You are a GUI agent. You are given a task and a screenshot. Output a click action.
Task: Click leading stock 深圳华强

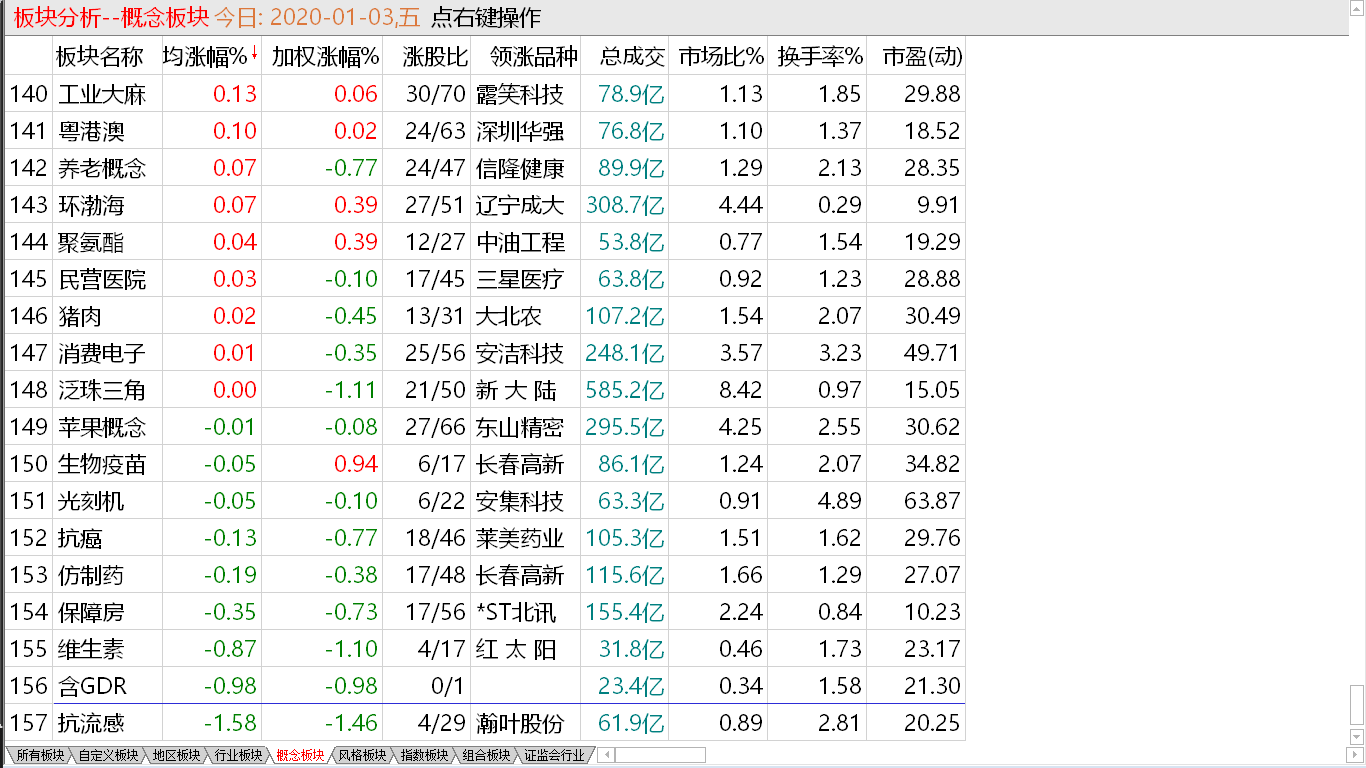520,131
